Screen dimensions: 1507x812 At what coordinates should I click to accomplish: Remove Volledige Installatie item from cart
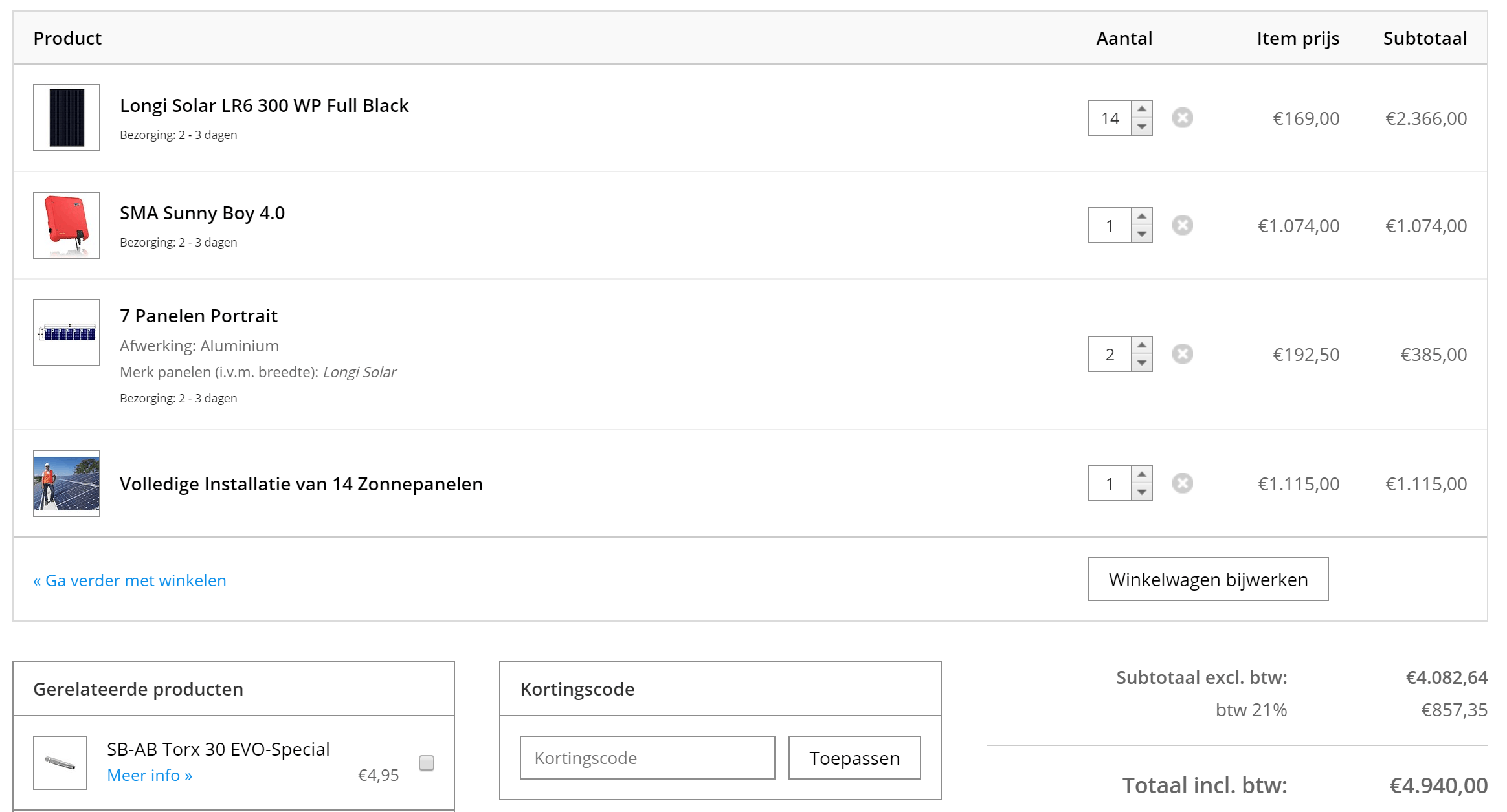[1182, 483]
